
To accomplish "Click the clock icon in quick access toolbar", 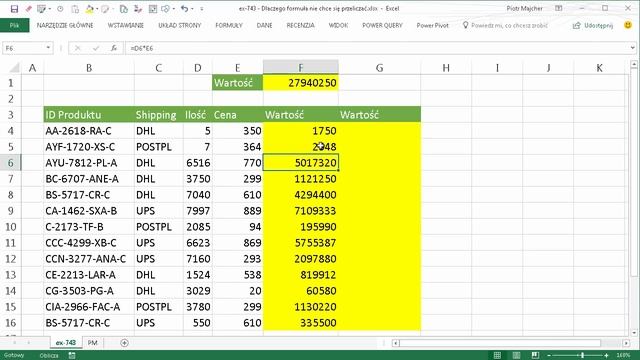I will 60,9.
